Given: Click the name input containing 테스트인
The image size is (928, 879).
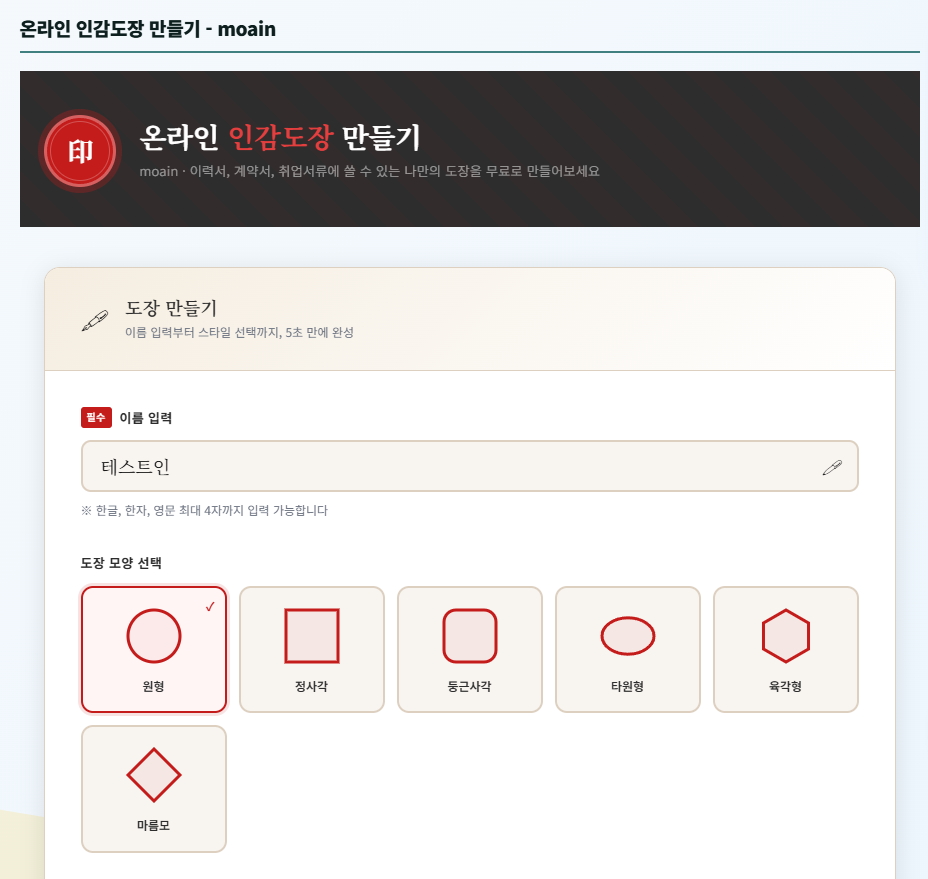Looking at the screenshot, I should [450, 467].
